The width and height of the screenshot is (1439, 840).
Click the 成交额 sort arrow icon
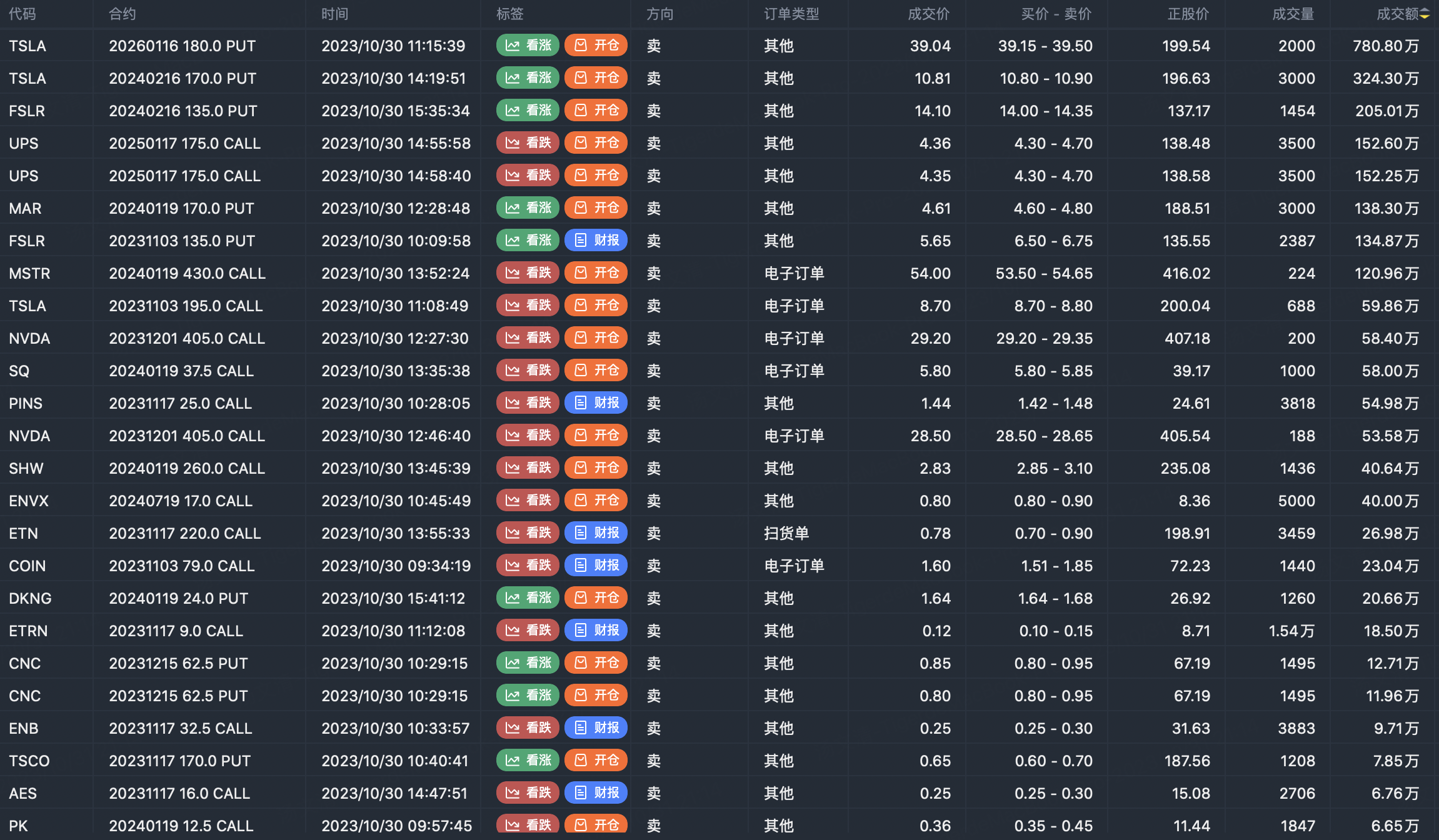point(1425,14)
